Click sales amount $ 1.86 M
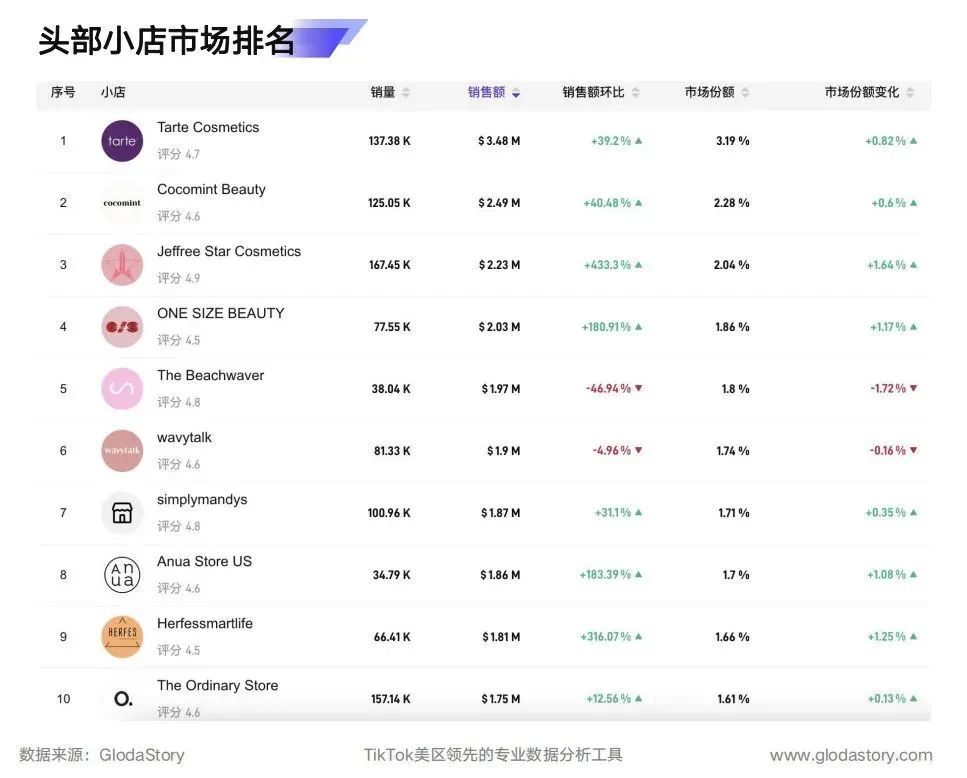 (500, 575)
